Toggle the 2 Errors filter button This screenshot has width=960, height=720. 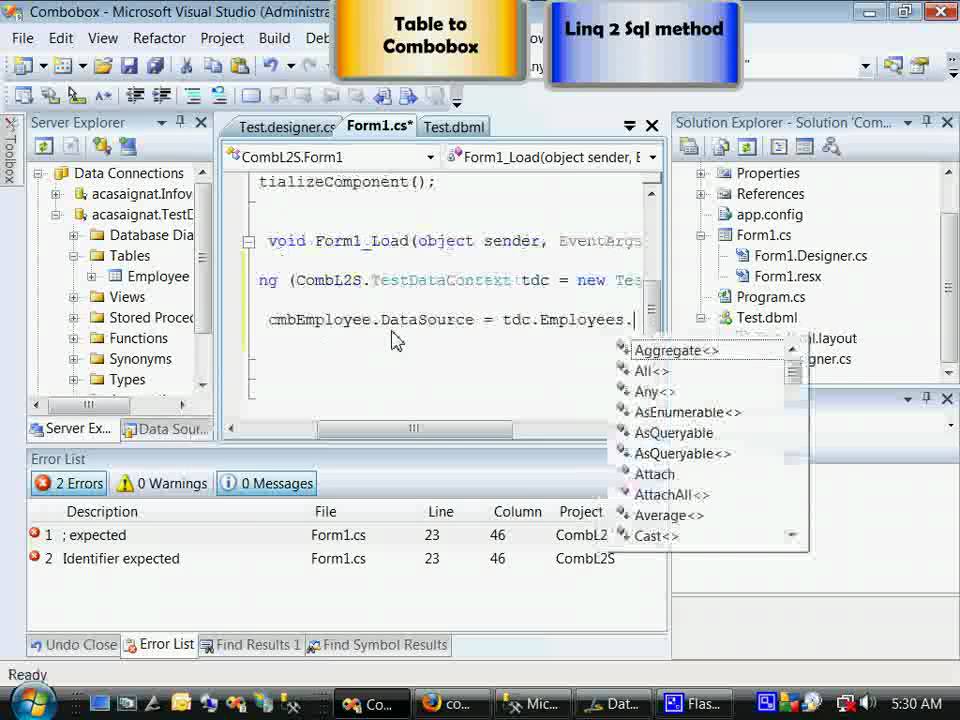click(69, 483)
